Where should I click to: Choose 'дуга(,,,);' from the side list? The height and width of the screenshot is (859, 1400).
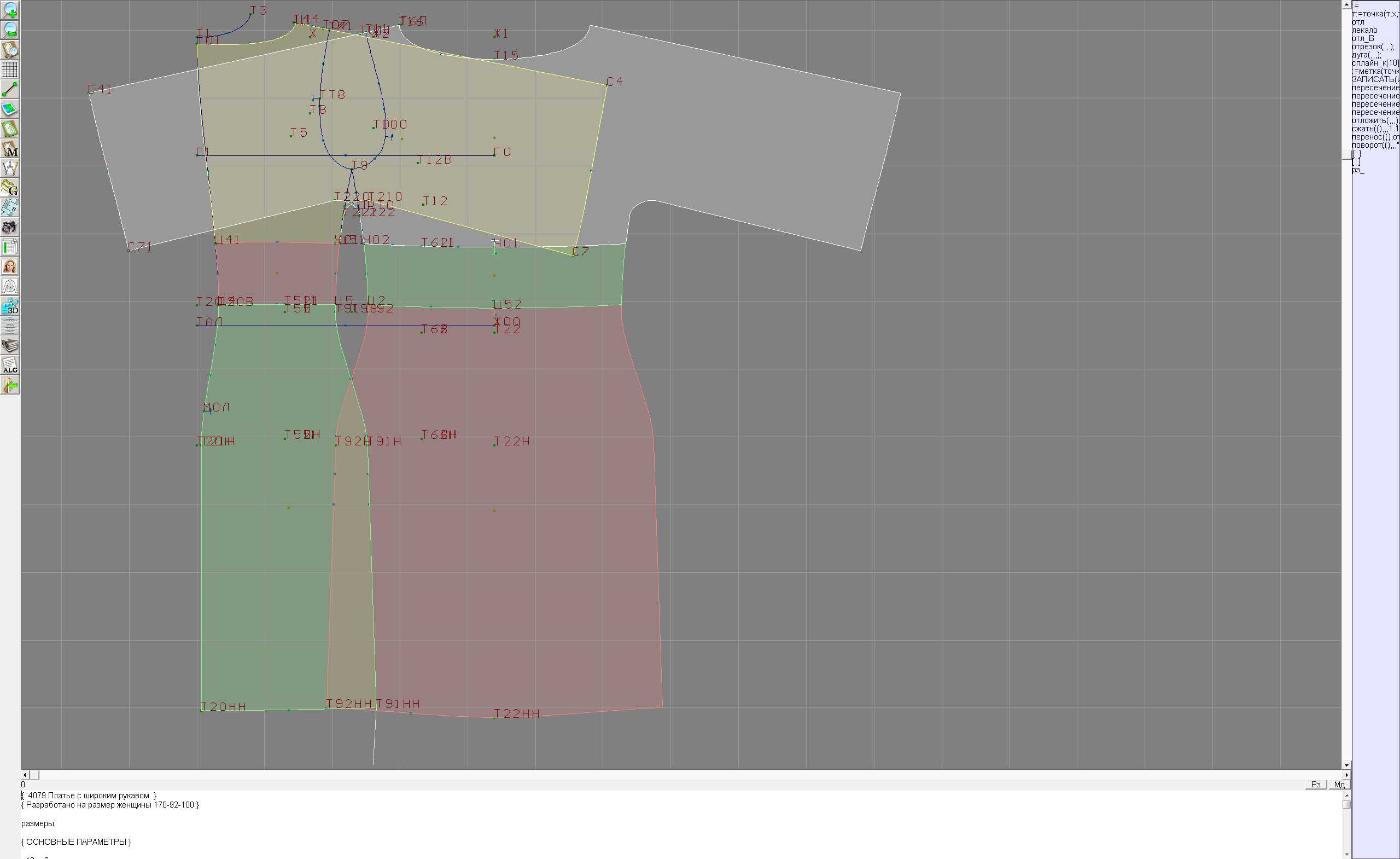(1367, 55)
